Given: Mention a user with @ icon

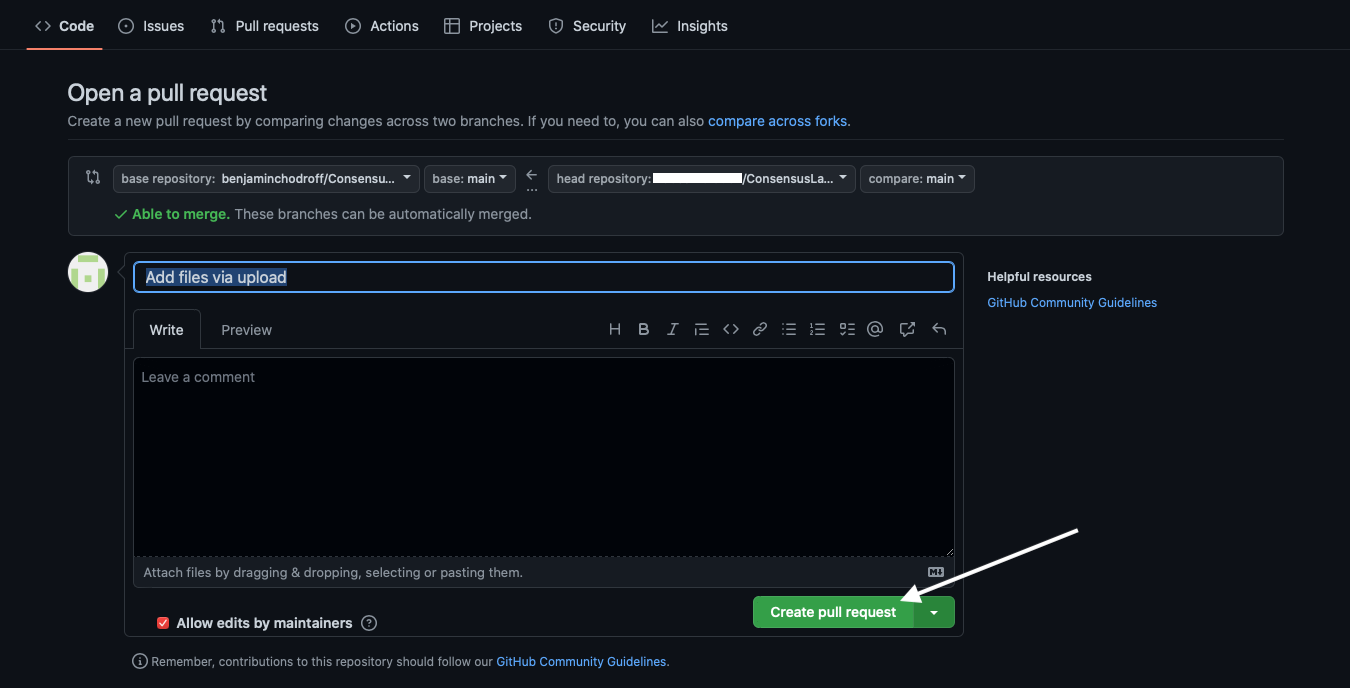Looking at the screenshot, I should click(876, 329).
